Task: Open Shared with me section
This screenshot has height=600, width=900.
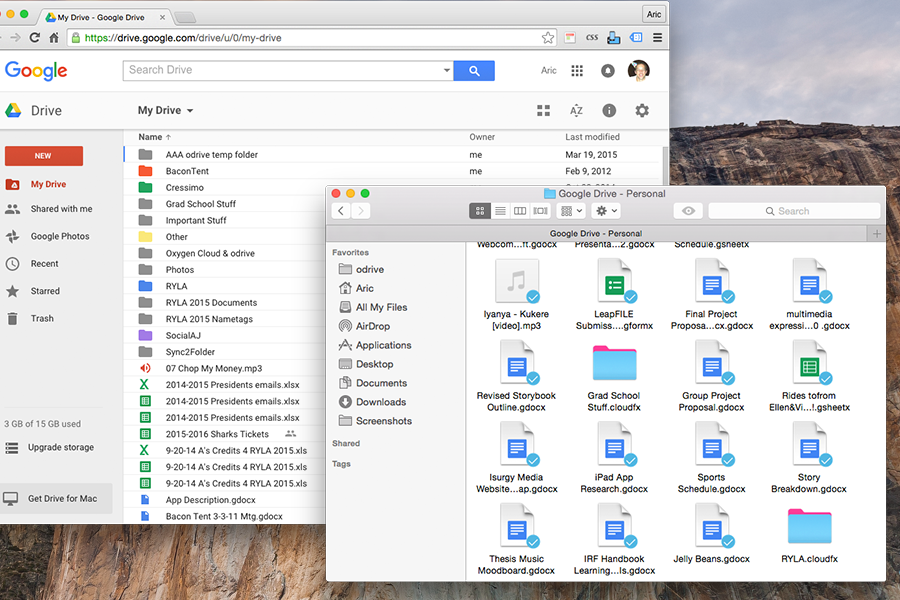Action: pos(61,209)
